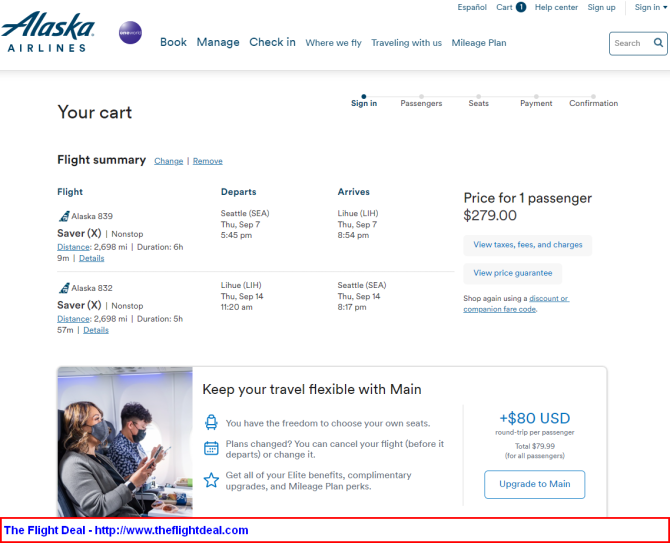Click the cart count badge
The height and width of the screenshot is (543, 670).
[x=521, y=7]
